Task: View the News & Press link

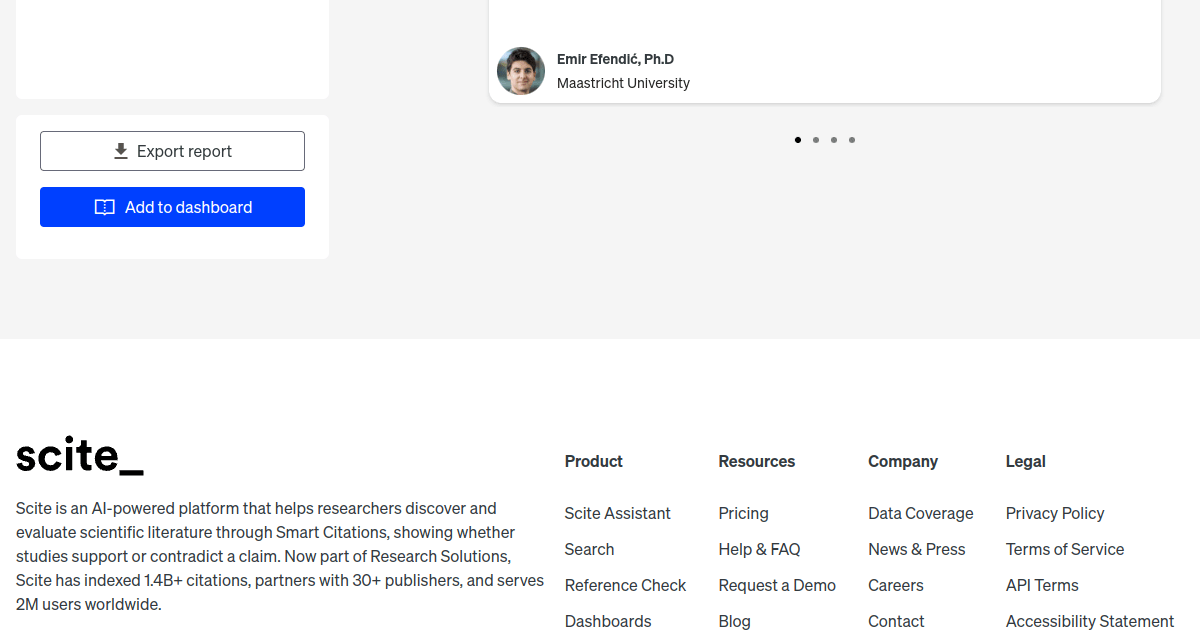Action: click(916, 549)
